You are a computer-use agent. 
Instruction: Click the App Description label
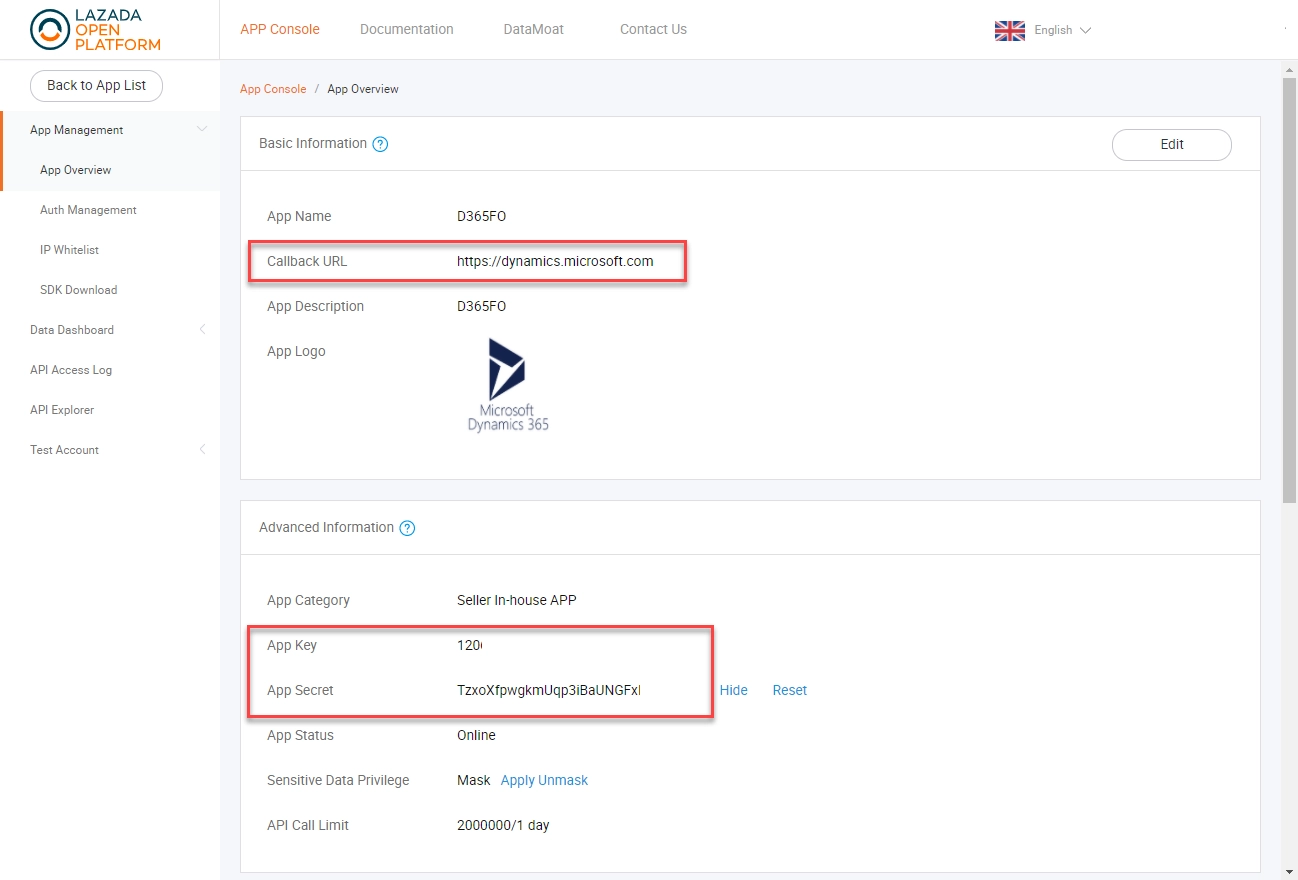coord(315,306)
